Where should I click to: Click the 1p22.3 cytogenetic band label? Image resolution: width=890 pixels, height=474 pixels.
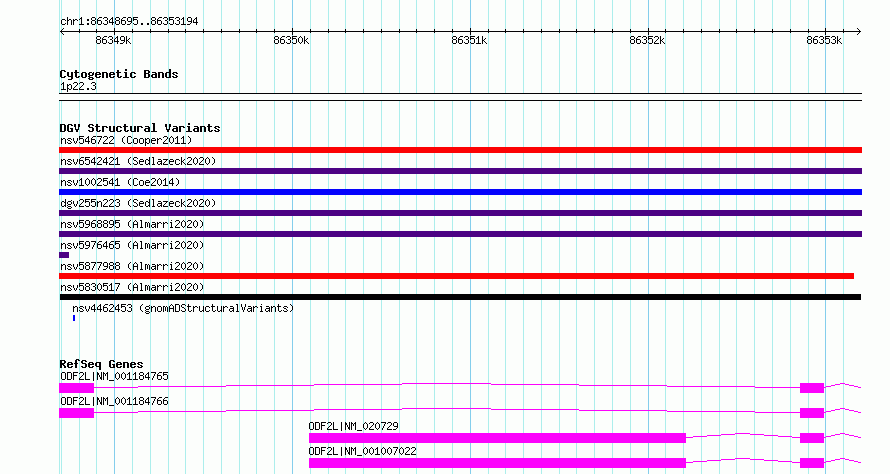(78, 87)
